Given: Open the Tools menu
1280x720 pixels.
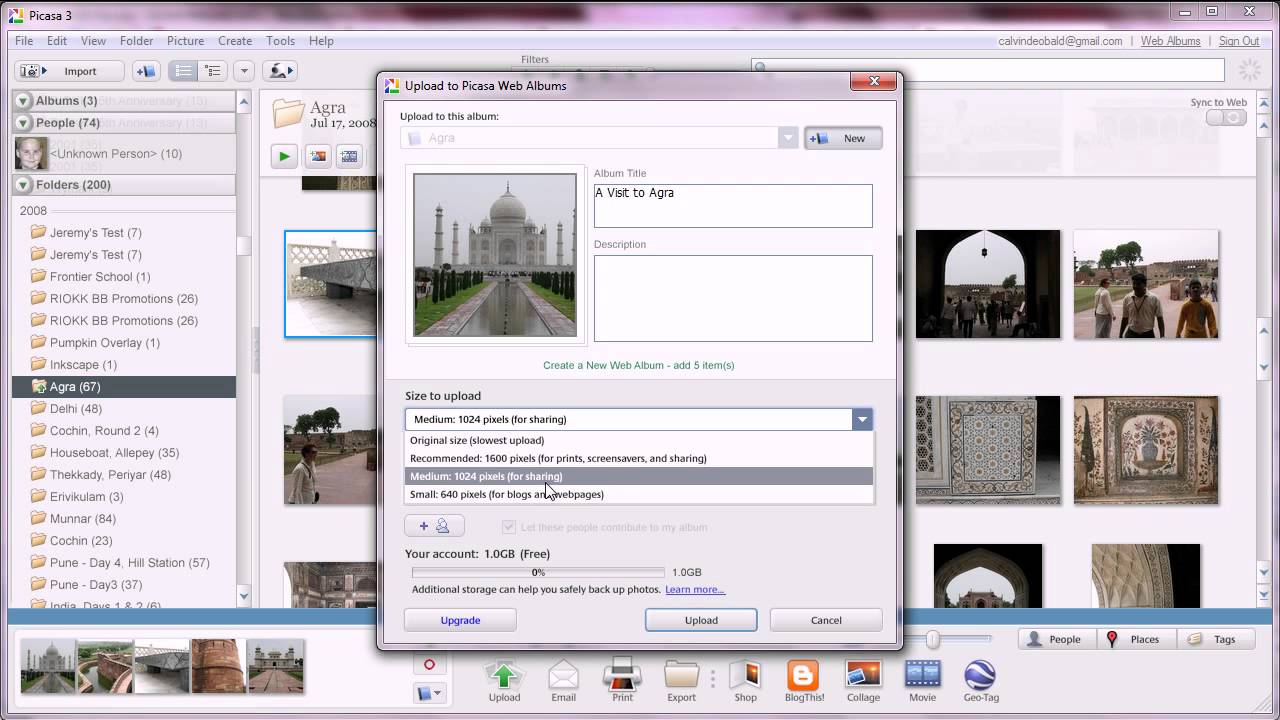Looking at the screenshot, I should click(x=280, y=41).
